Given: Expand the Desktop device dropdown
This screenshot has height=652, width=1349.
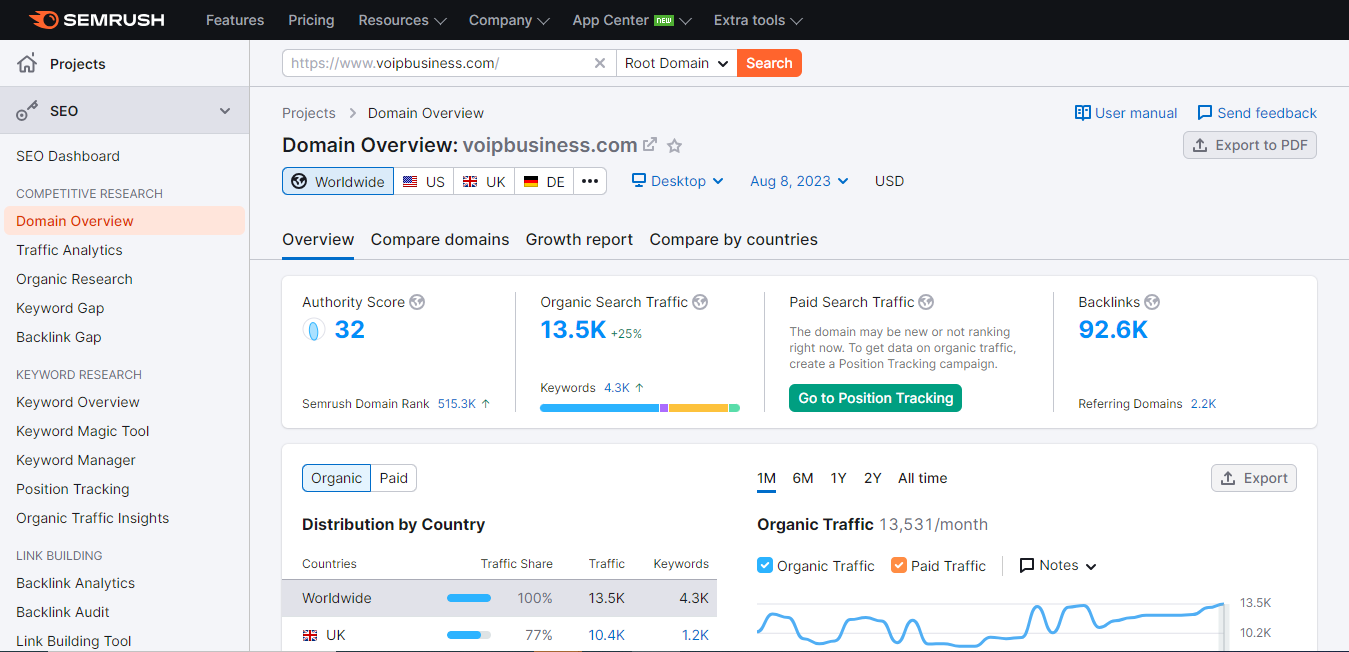Looking at the screenshot, I should point(678,181).
